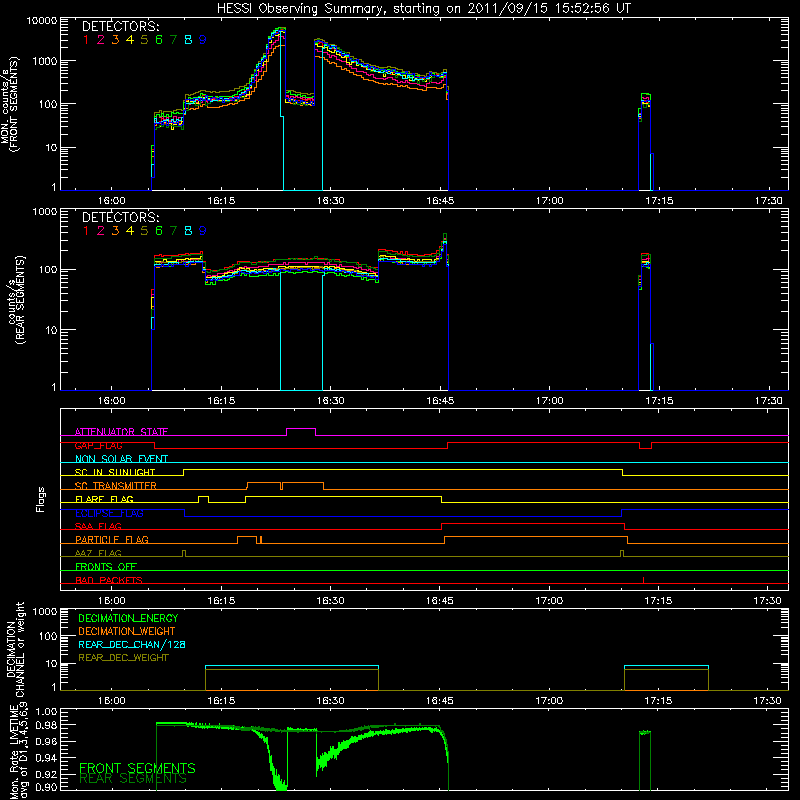The image size is (800, 800).
Task: Click 17:30 tick under the Flags plot
Action: click(x=768, y=601)
